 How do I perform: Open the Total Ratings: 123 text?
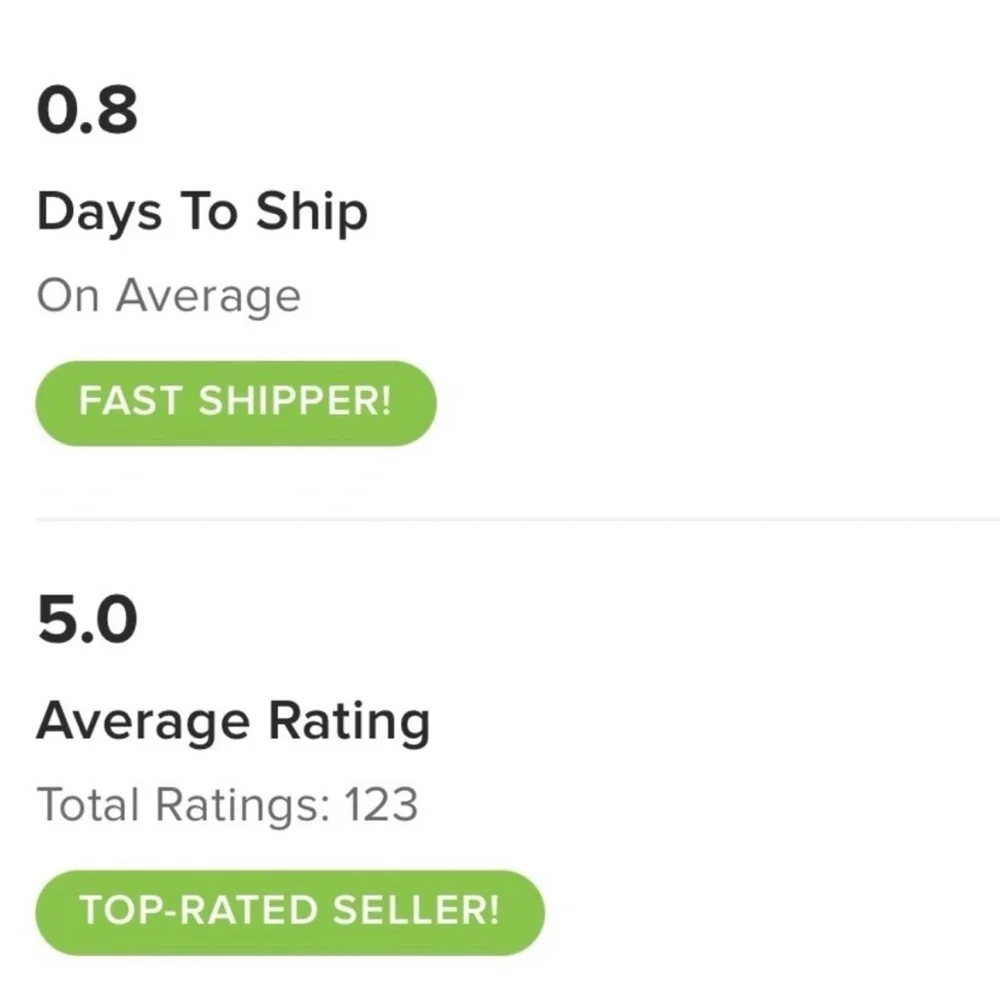(x=227, y=805)
